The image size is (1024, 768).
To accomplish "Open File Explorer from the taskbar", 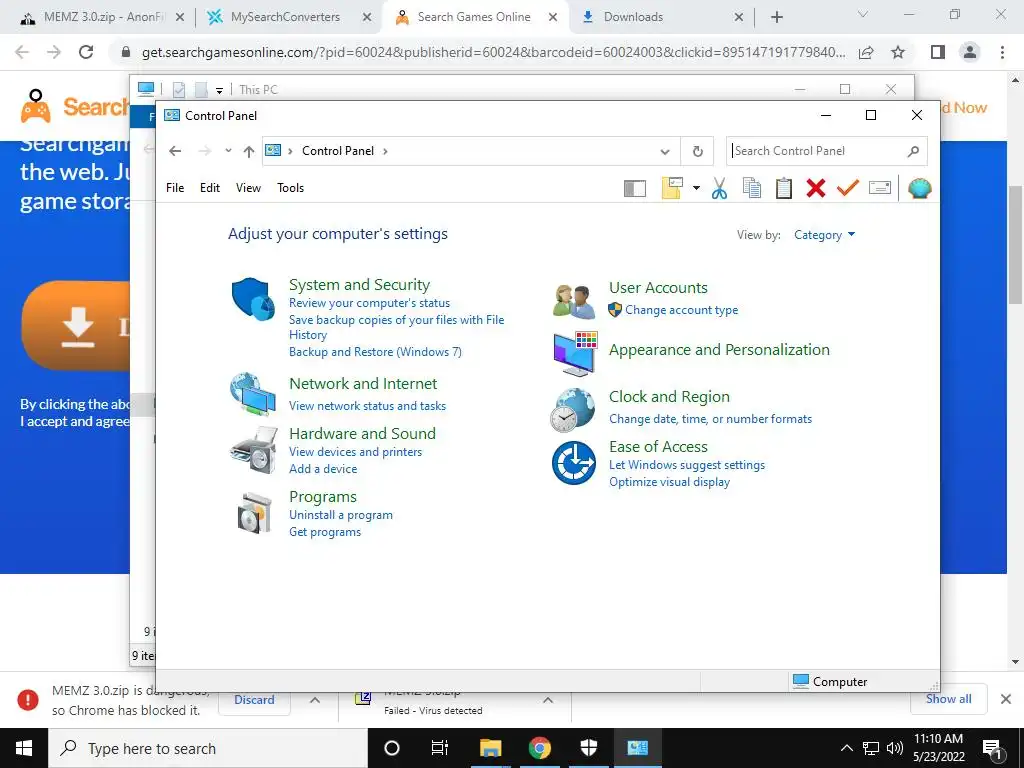I will [x=490, y=748].
